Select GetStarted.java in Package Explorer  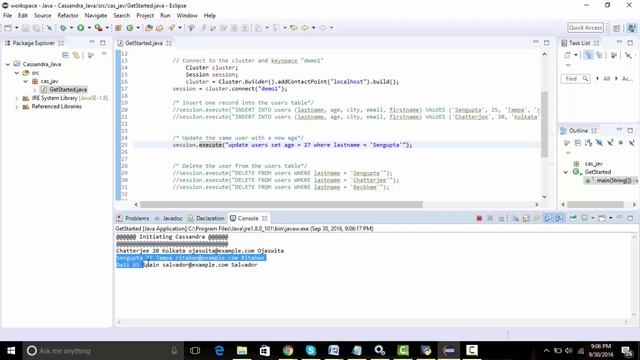pos(64,89)
